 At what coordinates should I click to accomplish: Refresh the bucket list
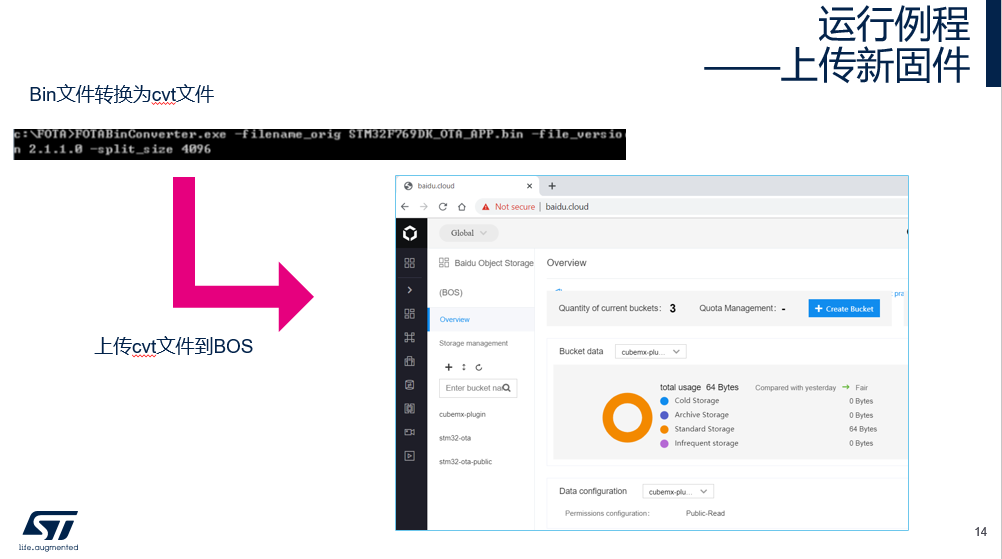pyautogui.click(x=479, y=367)
